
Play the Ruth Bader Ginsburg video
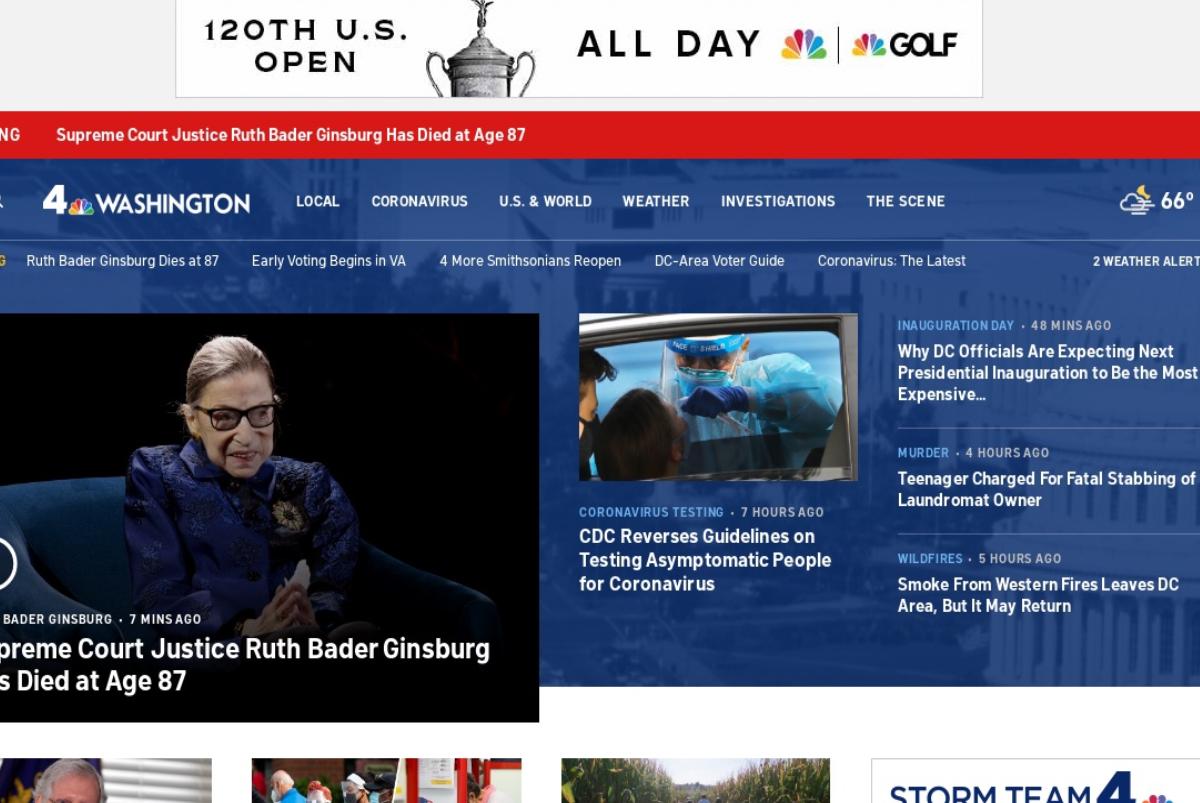[5, 564]
